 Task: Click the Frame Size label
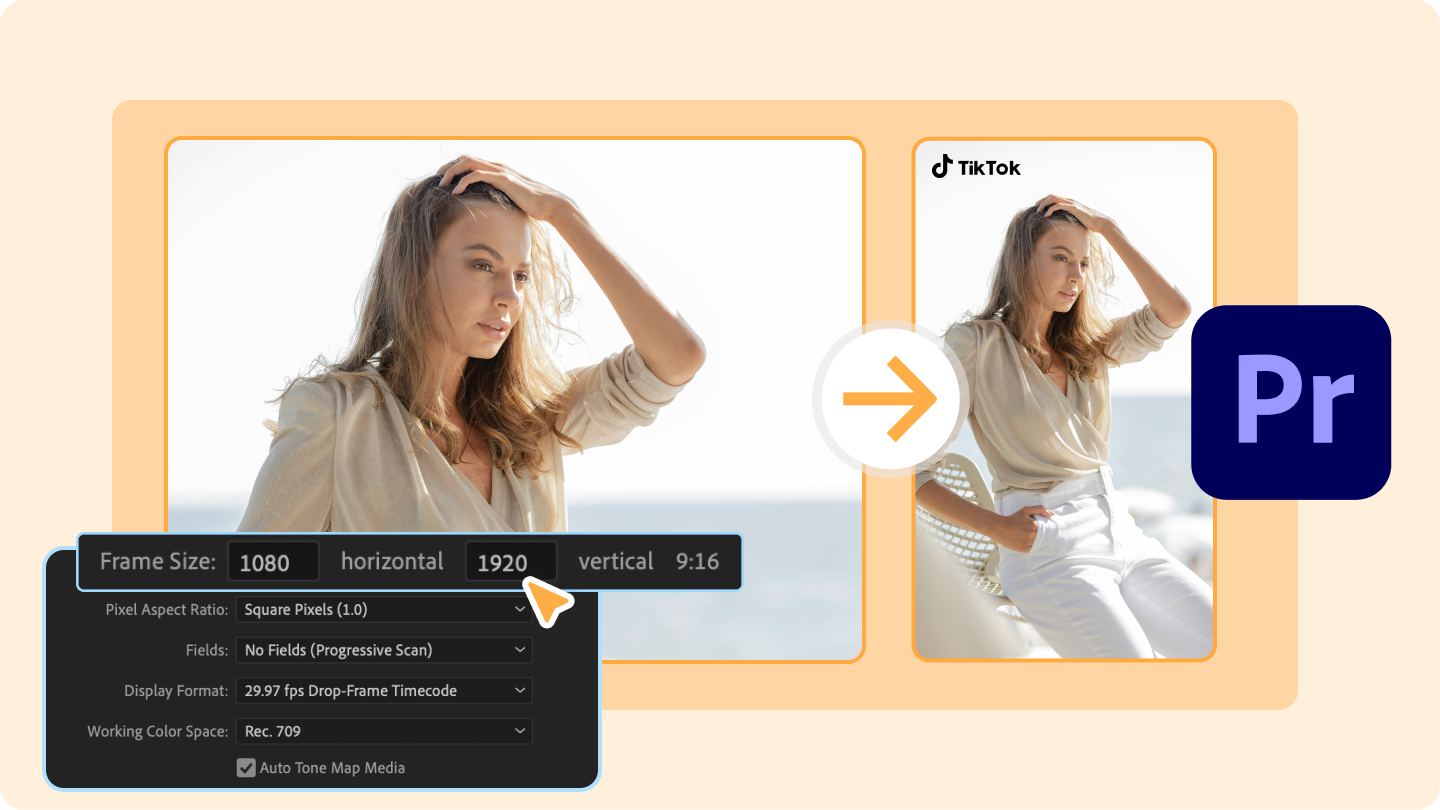tap(158, 561)
